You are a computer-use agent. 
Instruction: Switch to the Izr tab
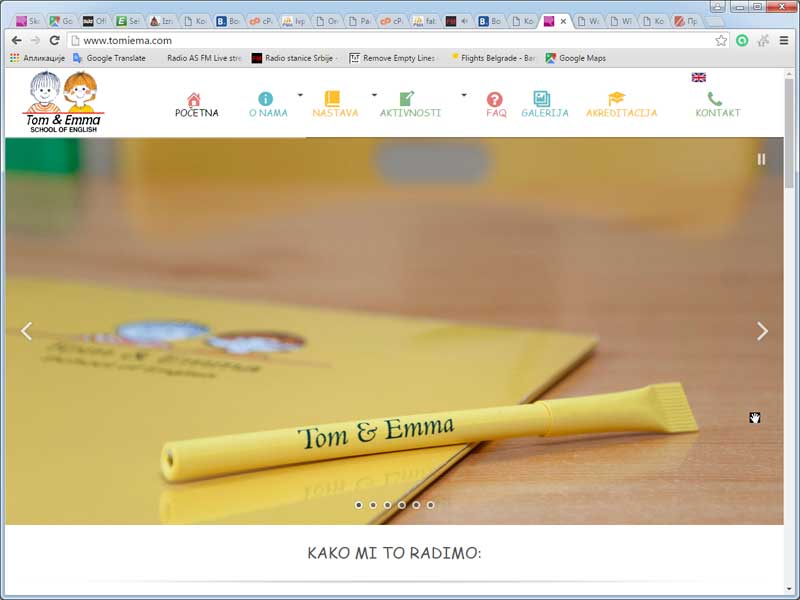(x=161, y=21)
